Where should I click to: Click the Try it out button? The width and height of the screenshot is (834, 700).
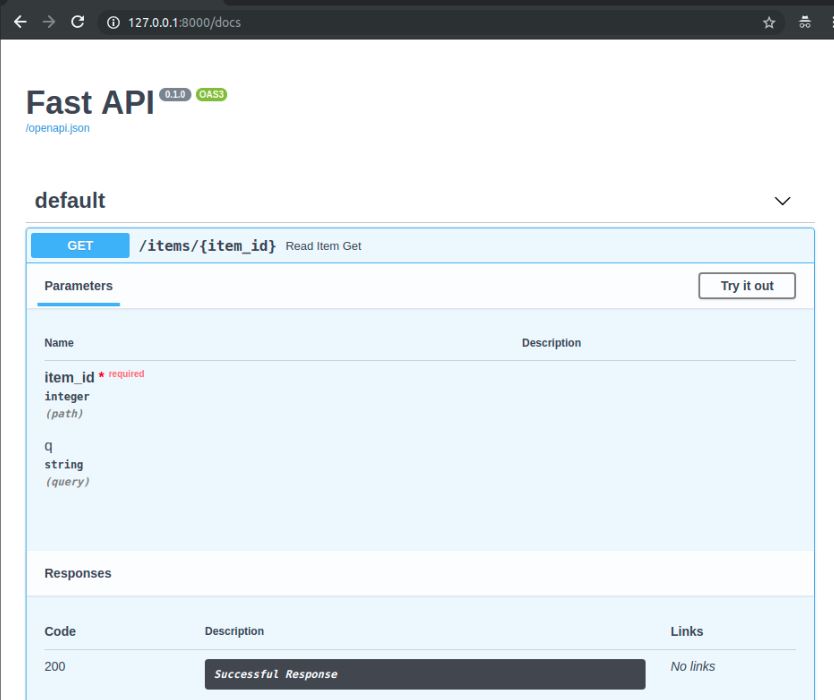tap(746, 285)
